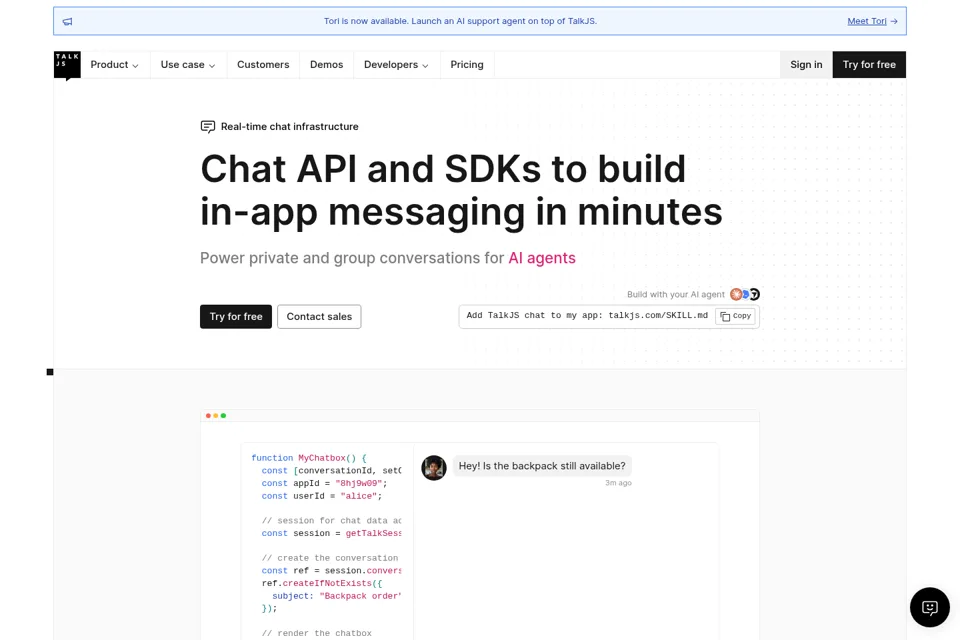This screenshot has width=960, height=640.
Task: Click the 3m ago timestamp
Action: 618,483
